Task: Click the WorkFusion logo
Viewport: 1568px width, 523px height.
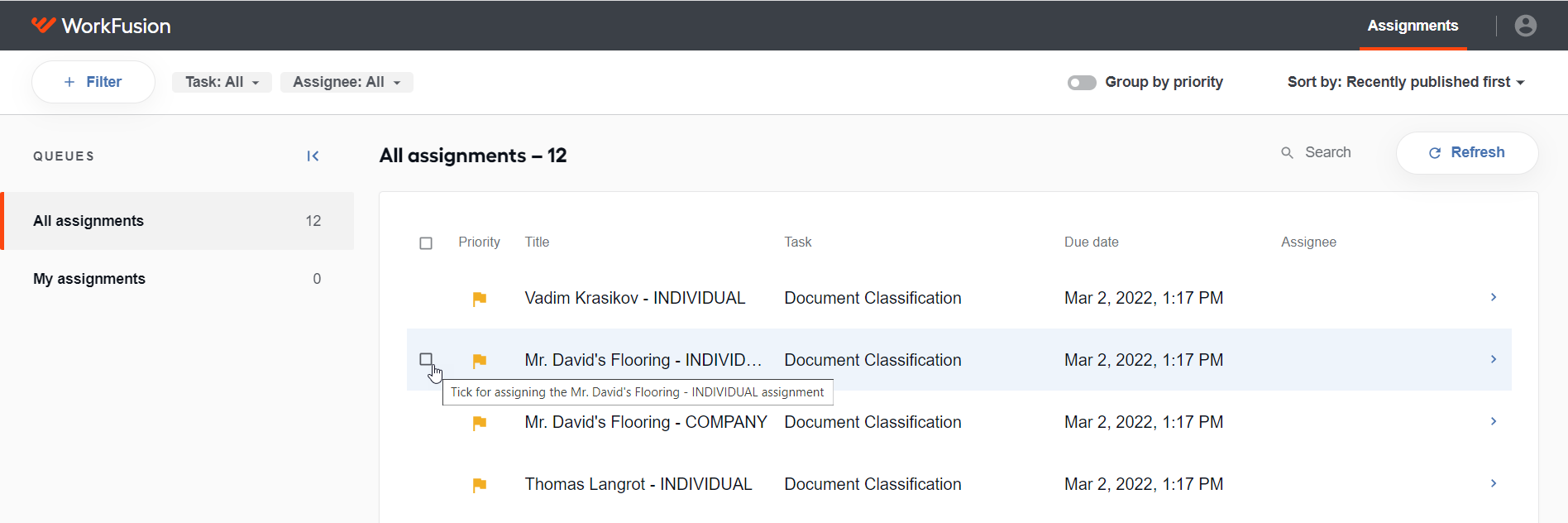Action: click(101, 26)
